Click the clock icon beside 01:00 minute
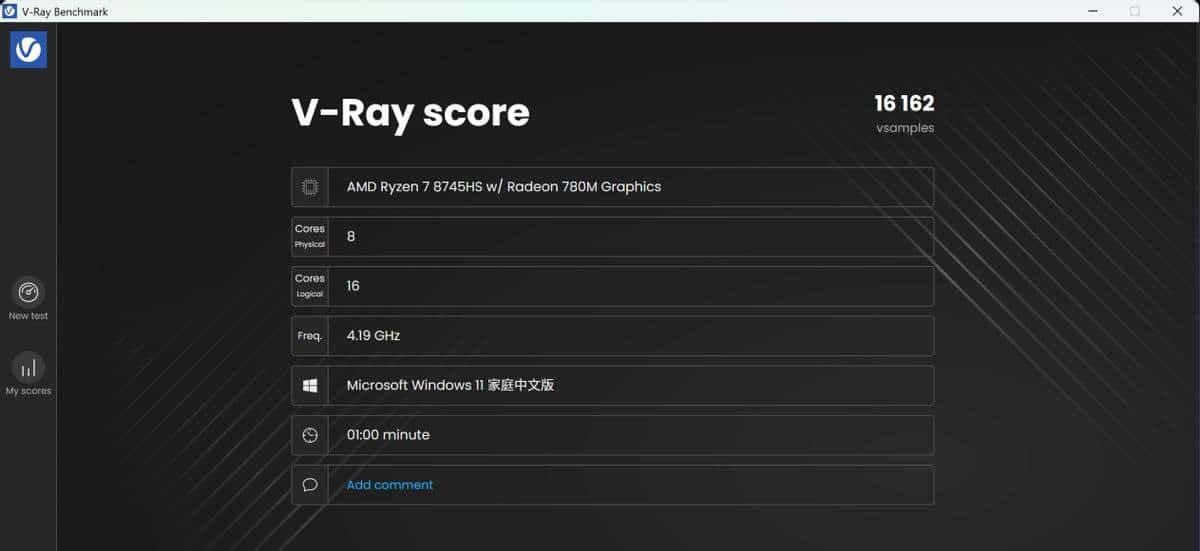The height and width of the screenshot is (551, 1200). [x=310, y=435]
